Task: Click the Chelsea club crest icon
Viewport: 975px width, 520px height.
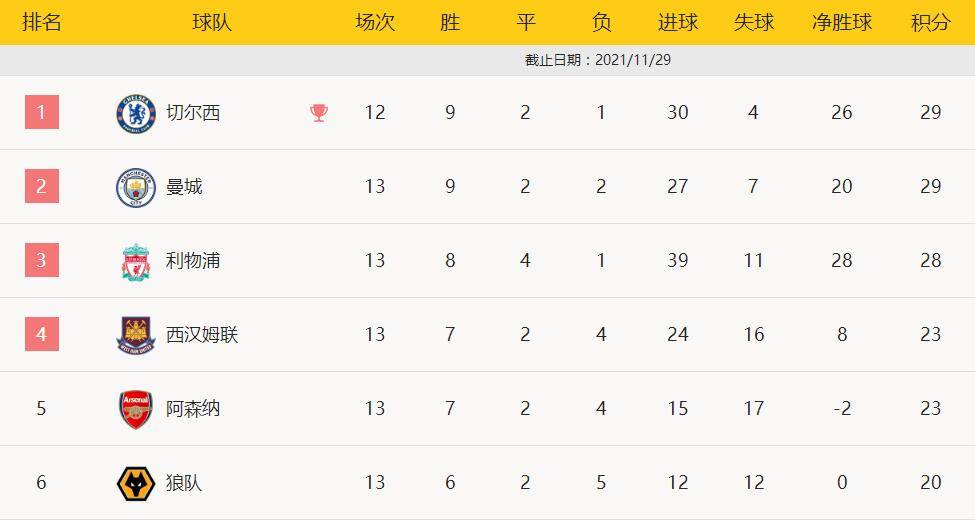Action: pos(136,113)
